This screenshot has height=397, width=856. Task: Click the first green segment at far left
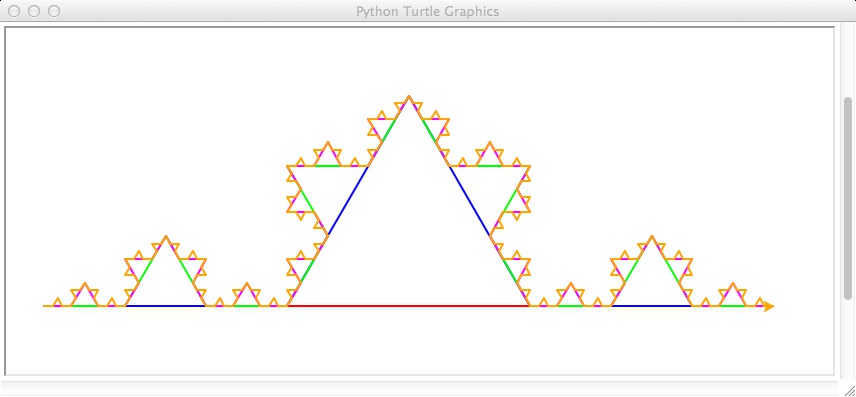point(85,306)
